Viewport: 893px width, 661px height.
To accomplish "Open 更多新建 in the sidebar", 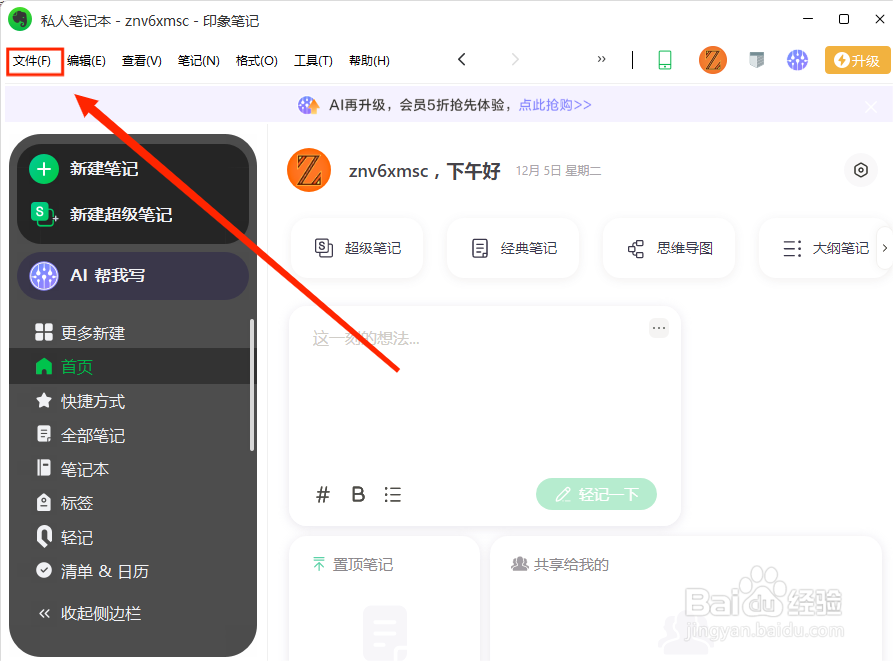I will (93, 333).
